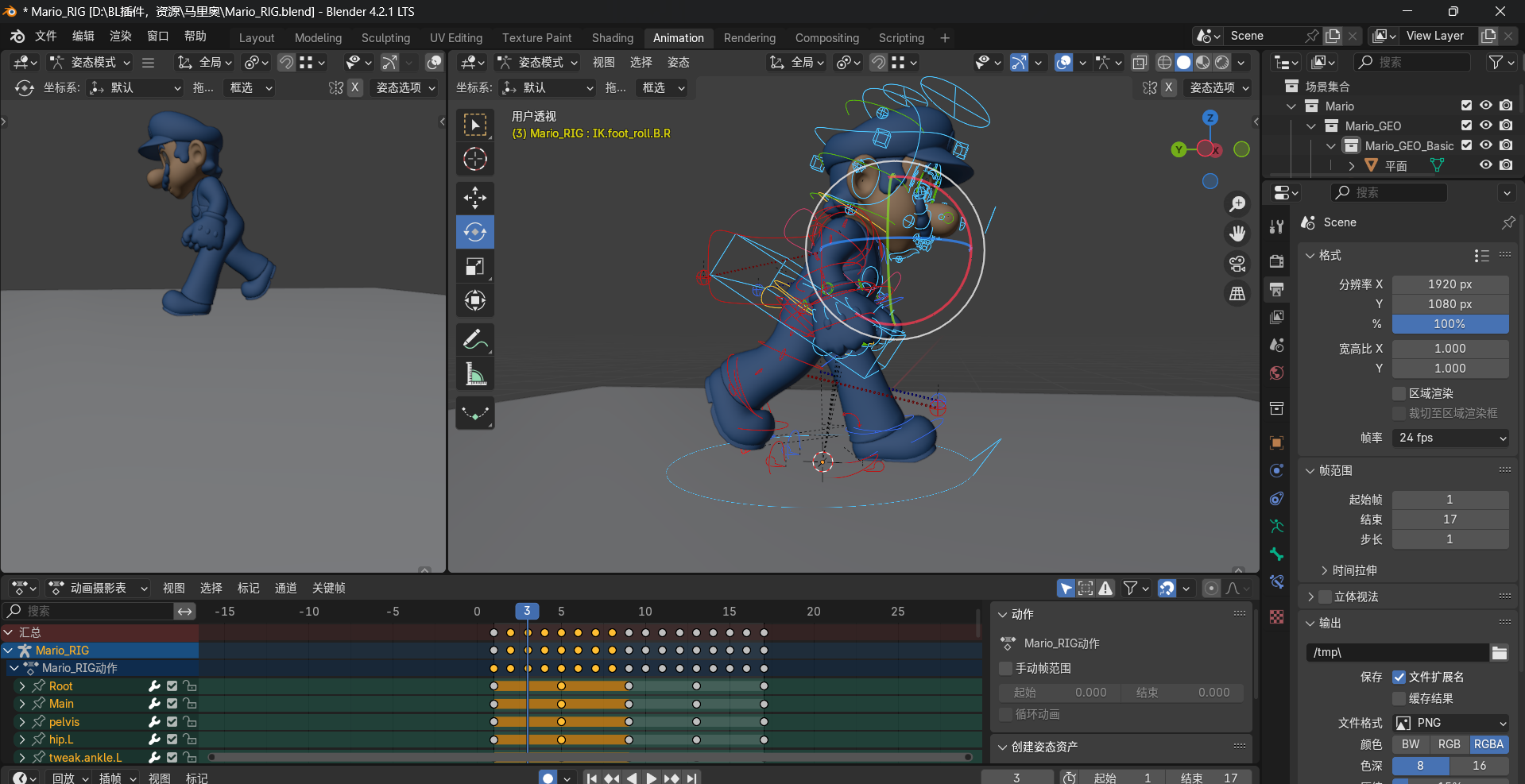Open the 24 fps frame rate dropdown
Viewport: 1525px width, 784px height.
[x=1450, y=438]
